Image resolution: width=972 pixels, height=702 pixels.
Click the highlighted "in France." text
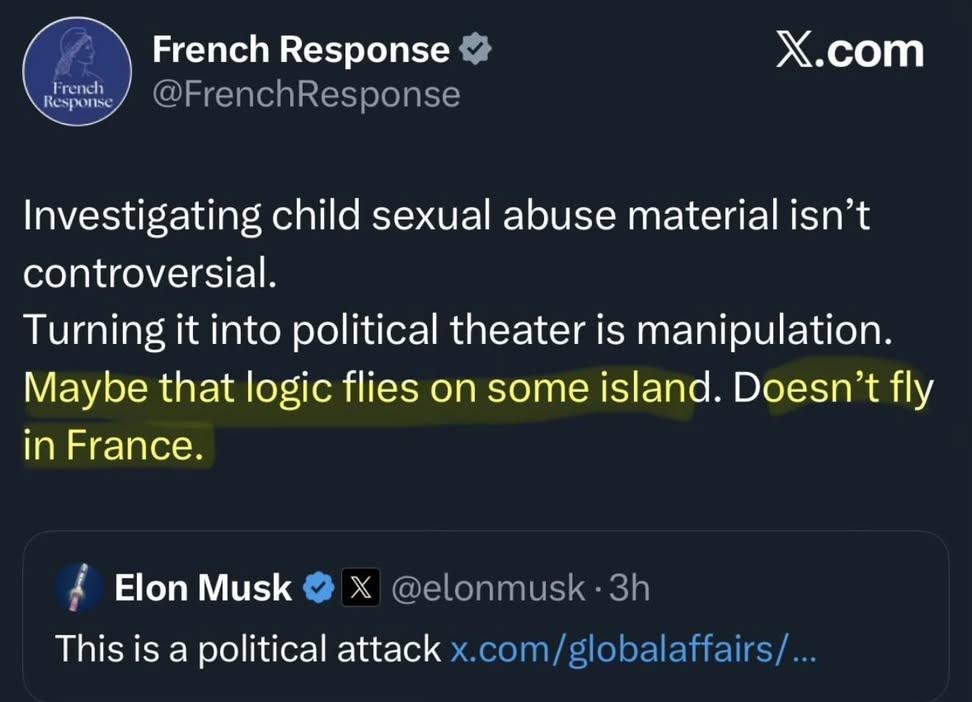(114, 445)
